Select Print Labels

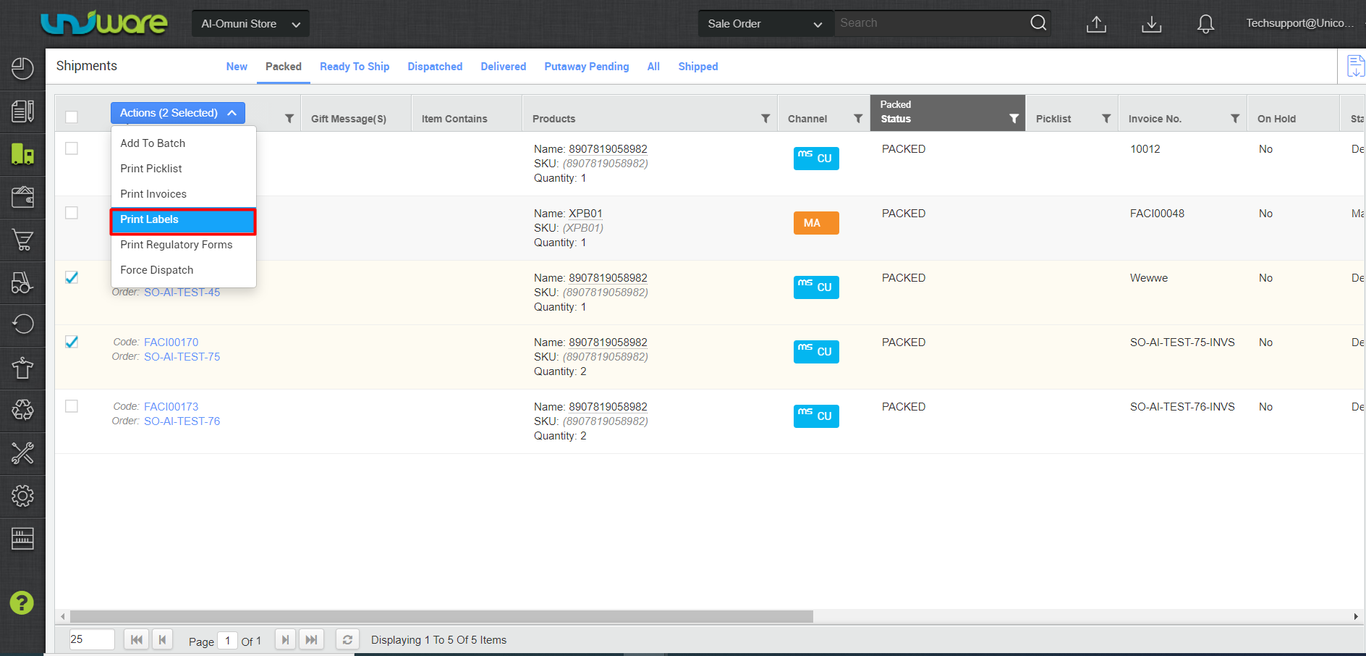[184, 220]
